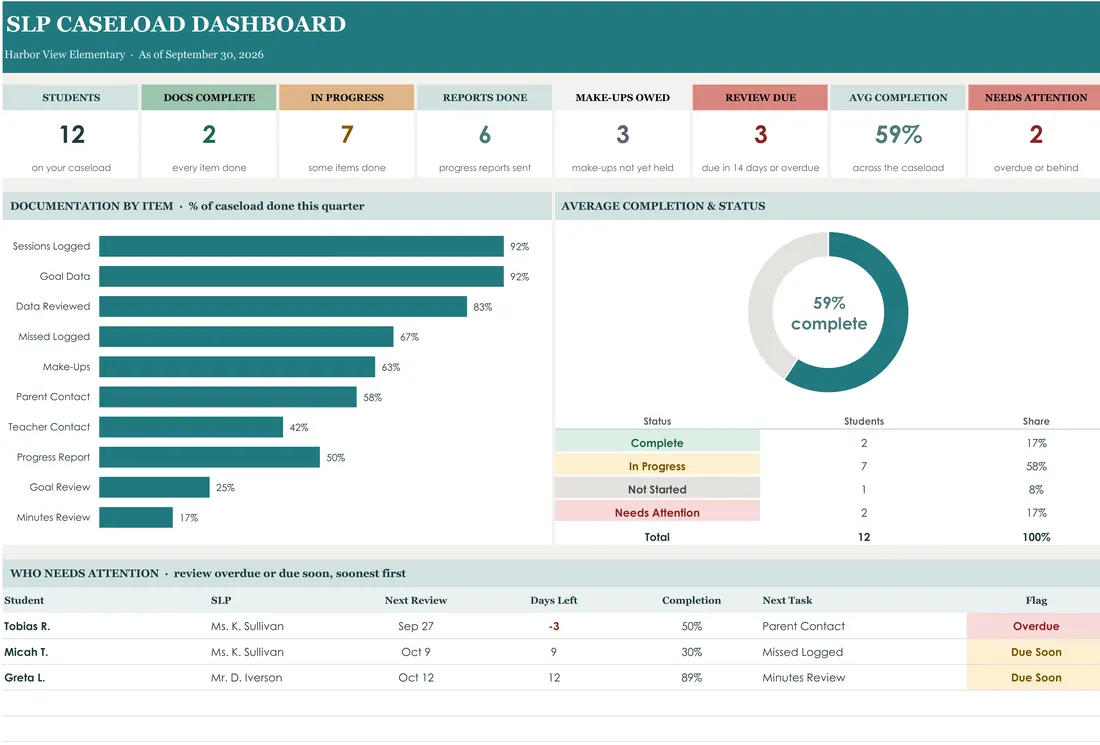Click the DOCS COMPLETE card header
The width and height of the screenshot is (1100, 745).
point(209,98)
